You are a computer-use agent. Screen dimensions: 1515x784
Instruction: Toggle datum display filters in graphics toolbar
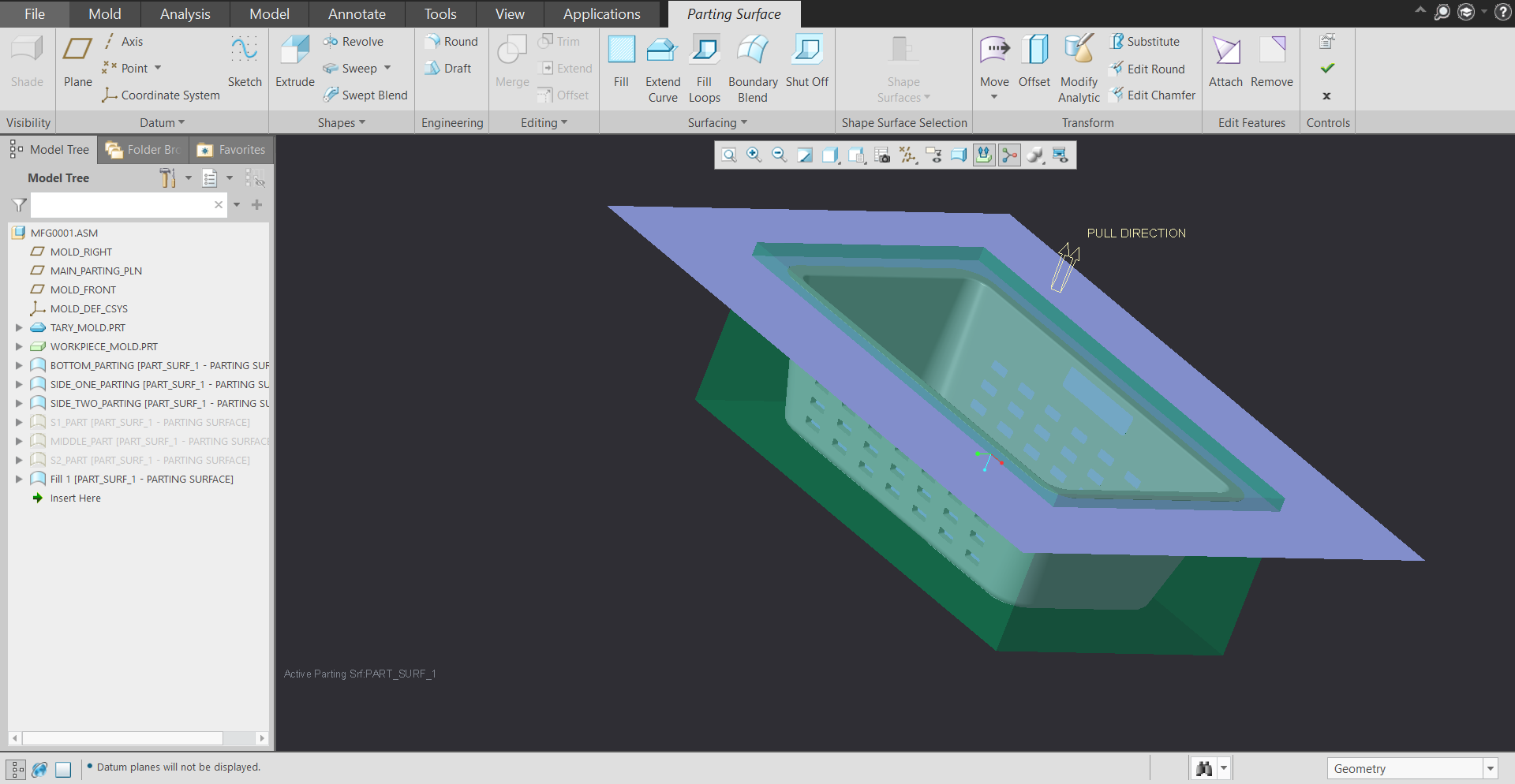coord(908,155)
